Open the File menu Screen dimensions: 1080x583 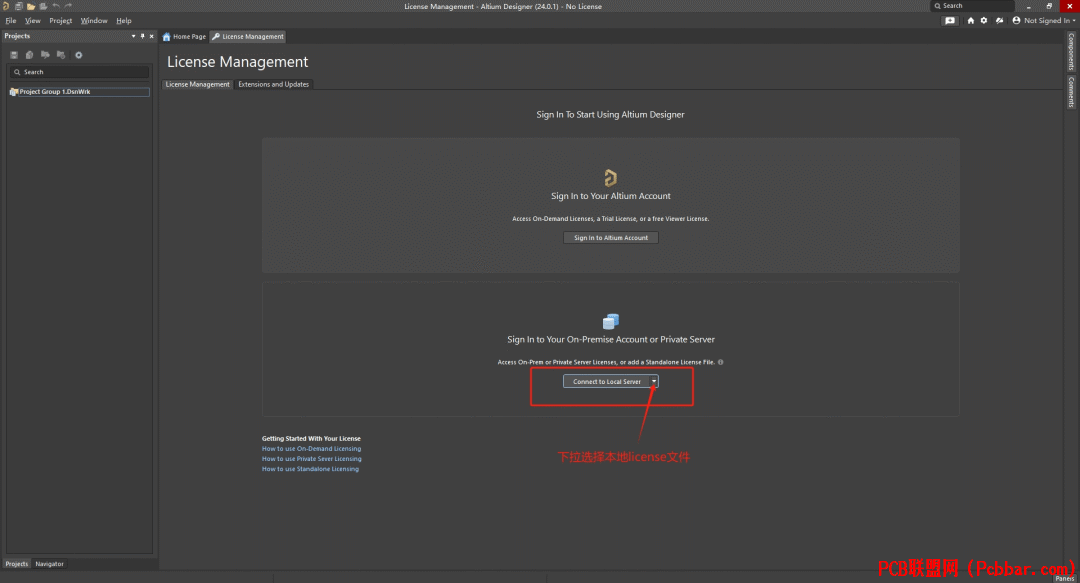click(x=11, y=21)
